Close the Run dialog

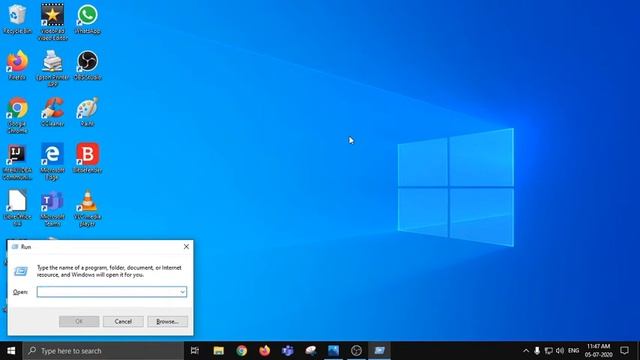186,247
